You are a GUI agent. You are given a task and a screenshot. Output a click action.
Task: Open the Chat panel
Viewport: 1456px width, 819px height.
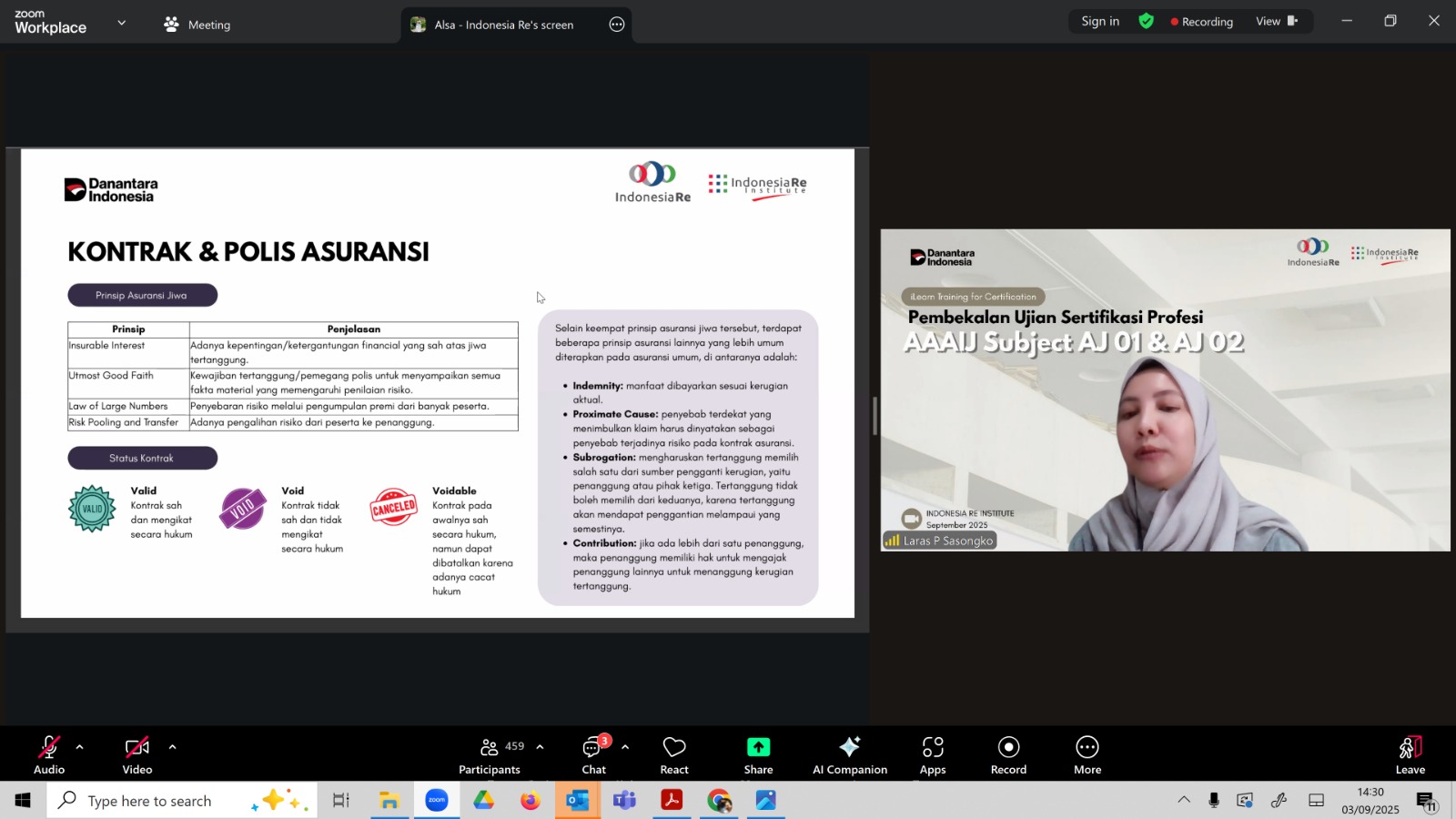coord(594,754)
